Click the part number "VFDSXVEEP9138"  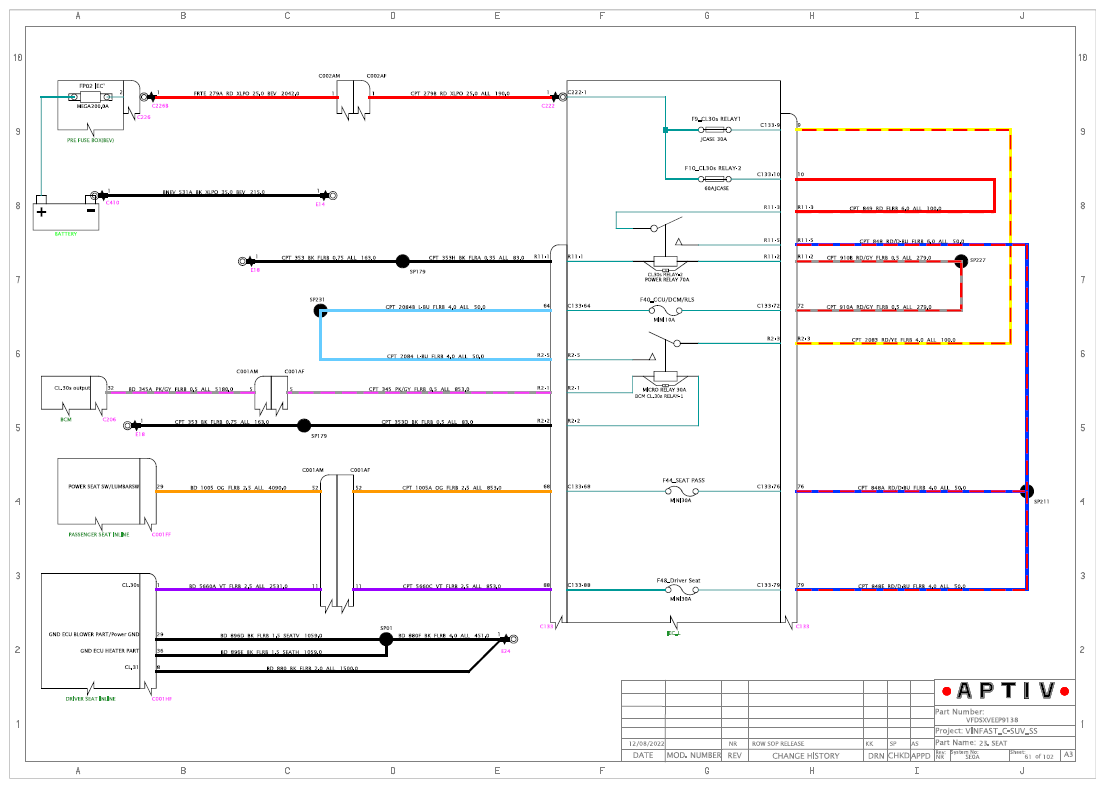992,720
